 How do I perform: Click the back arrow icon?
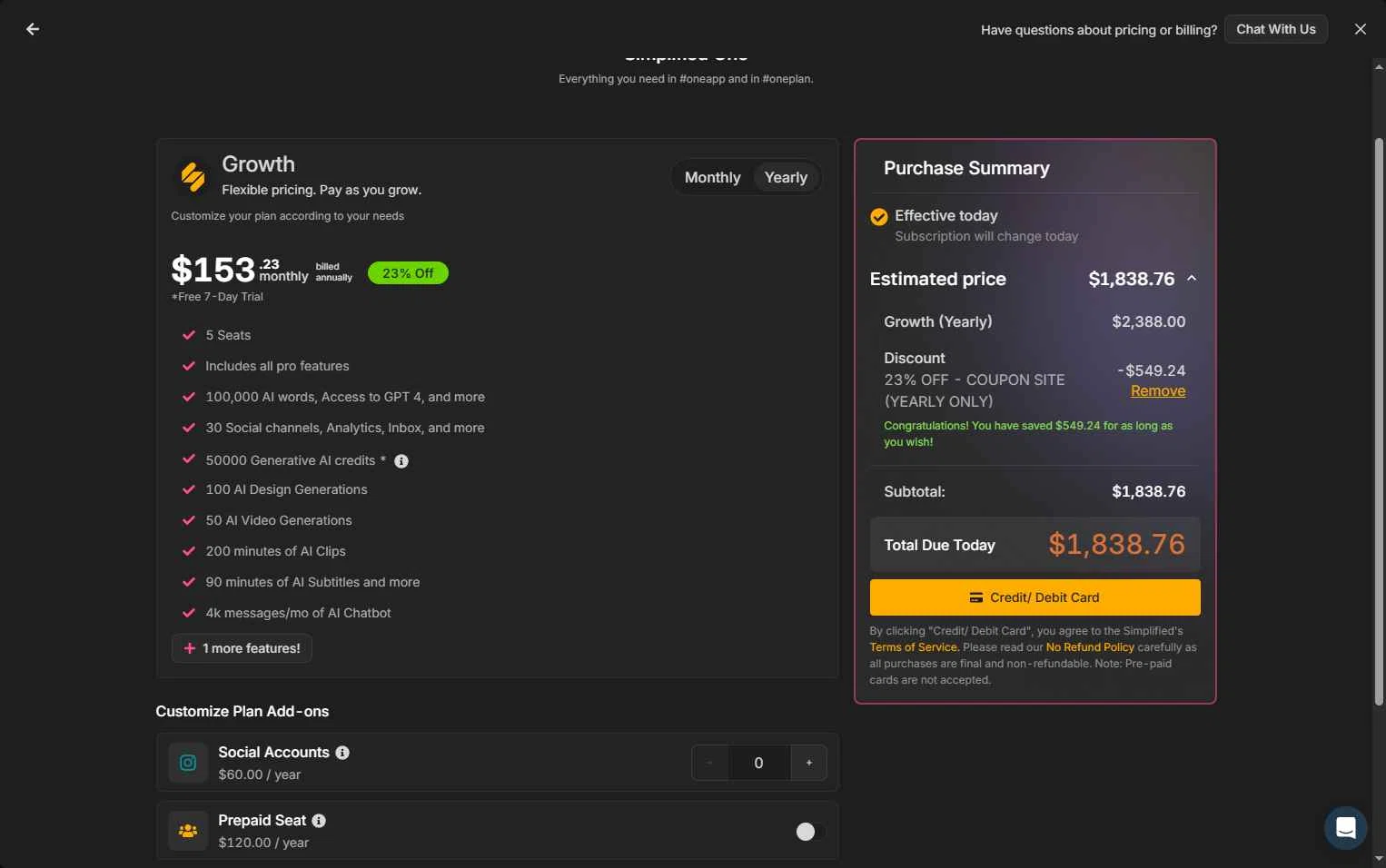(x=33, y=29)
